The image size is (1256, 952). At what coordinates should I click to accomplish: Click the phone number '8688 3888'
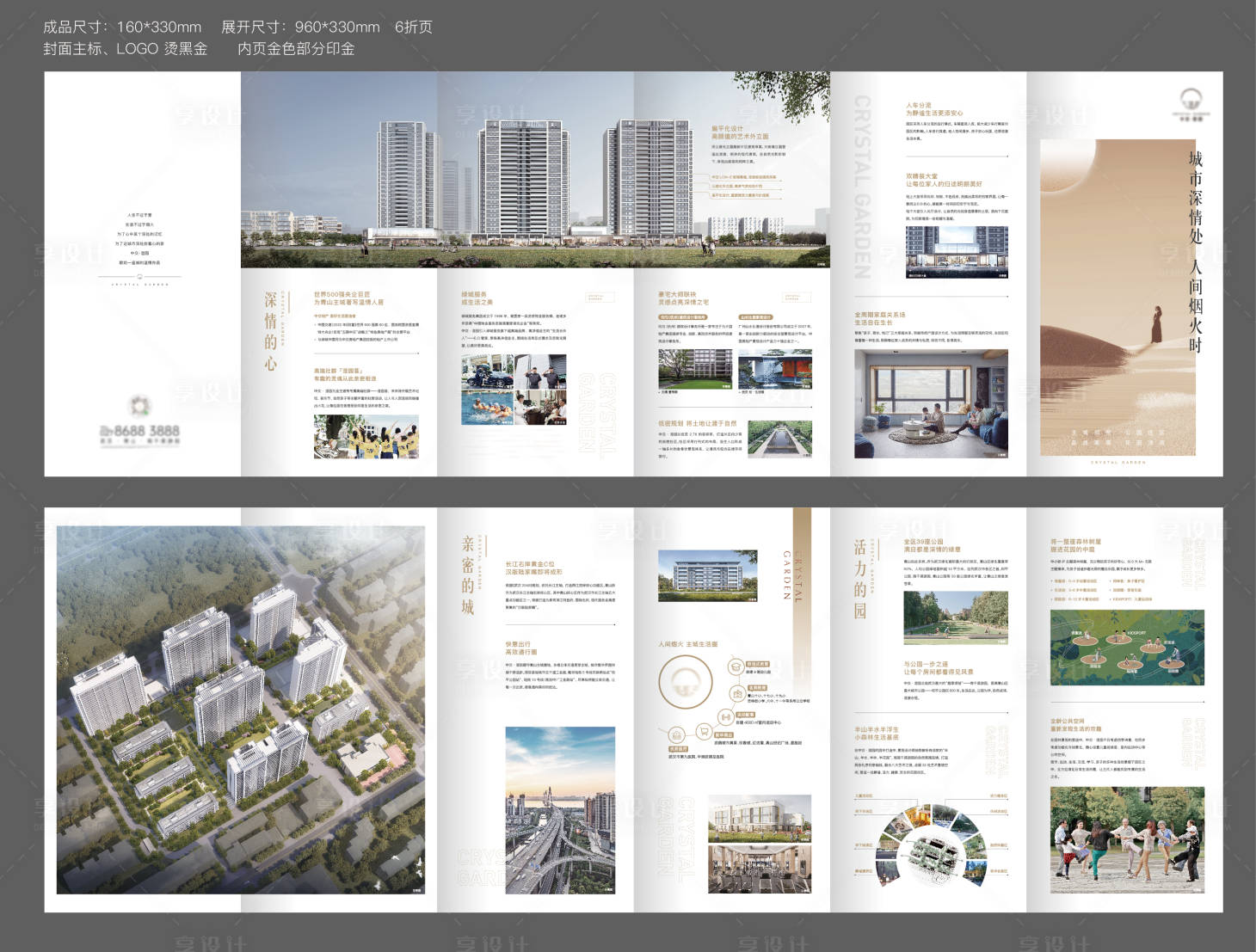(x=147, y=430)
